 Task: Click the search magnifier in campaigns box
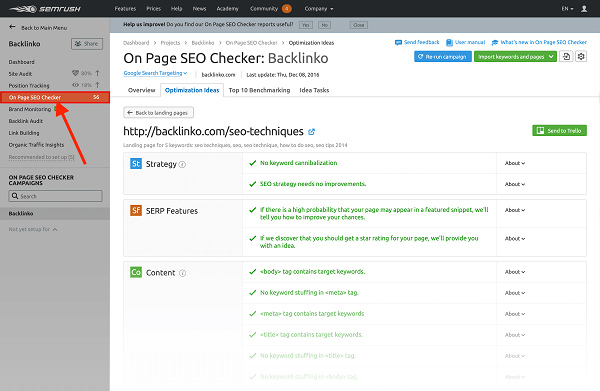coord(15,196)
